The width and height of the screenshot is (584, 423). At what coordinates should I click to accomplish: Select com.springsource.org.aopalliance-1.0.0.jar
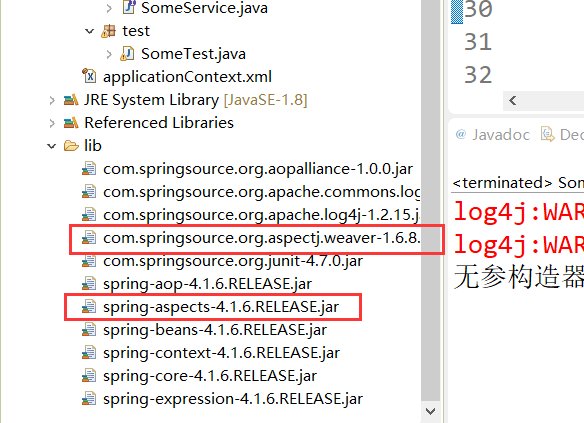(x=258, y=169)
